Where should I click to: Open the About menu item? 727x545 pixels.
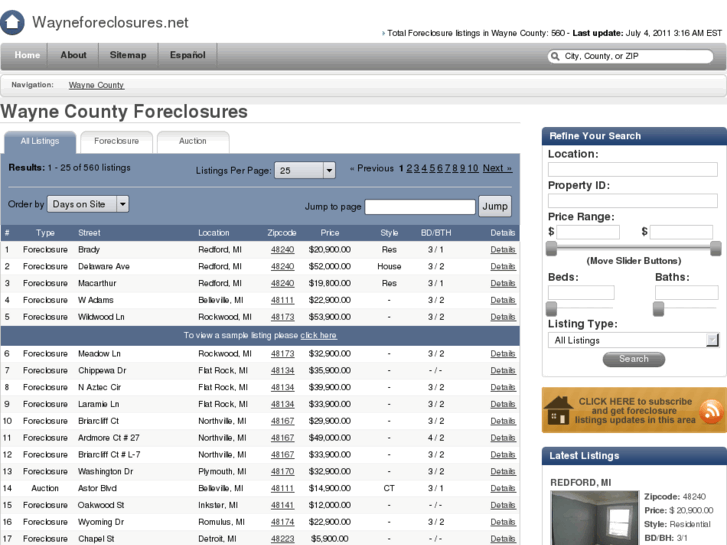pos(73,55)
